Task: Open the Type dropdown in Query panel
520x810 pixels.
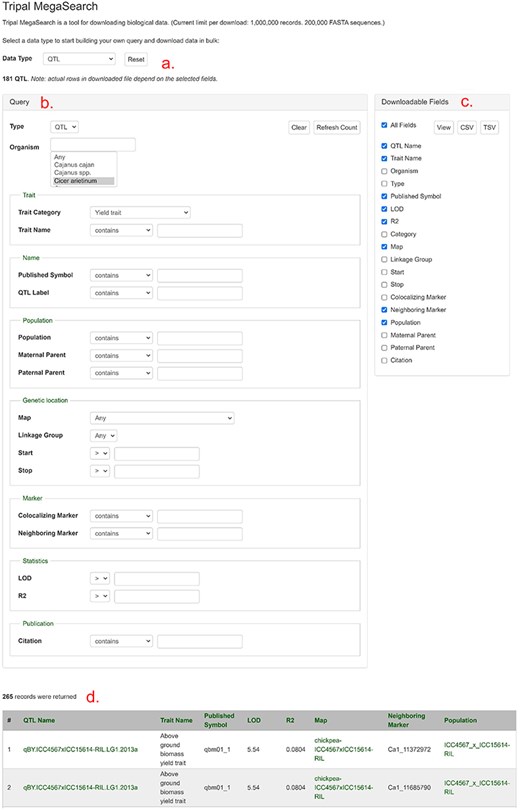Action: (x=65, y=127)
